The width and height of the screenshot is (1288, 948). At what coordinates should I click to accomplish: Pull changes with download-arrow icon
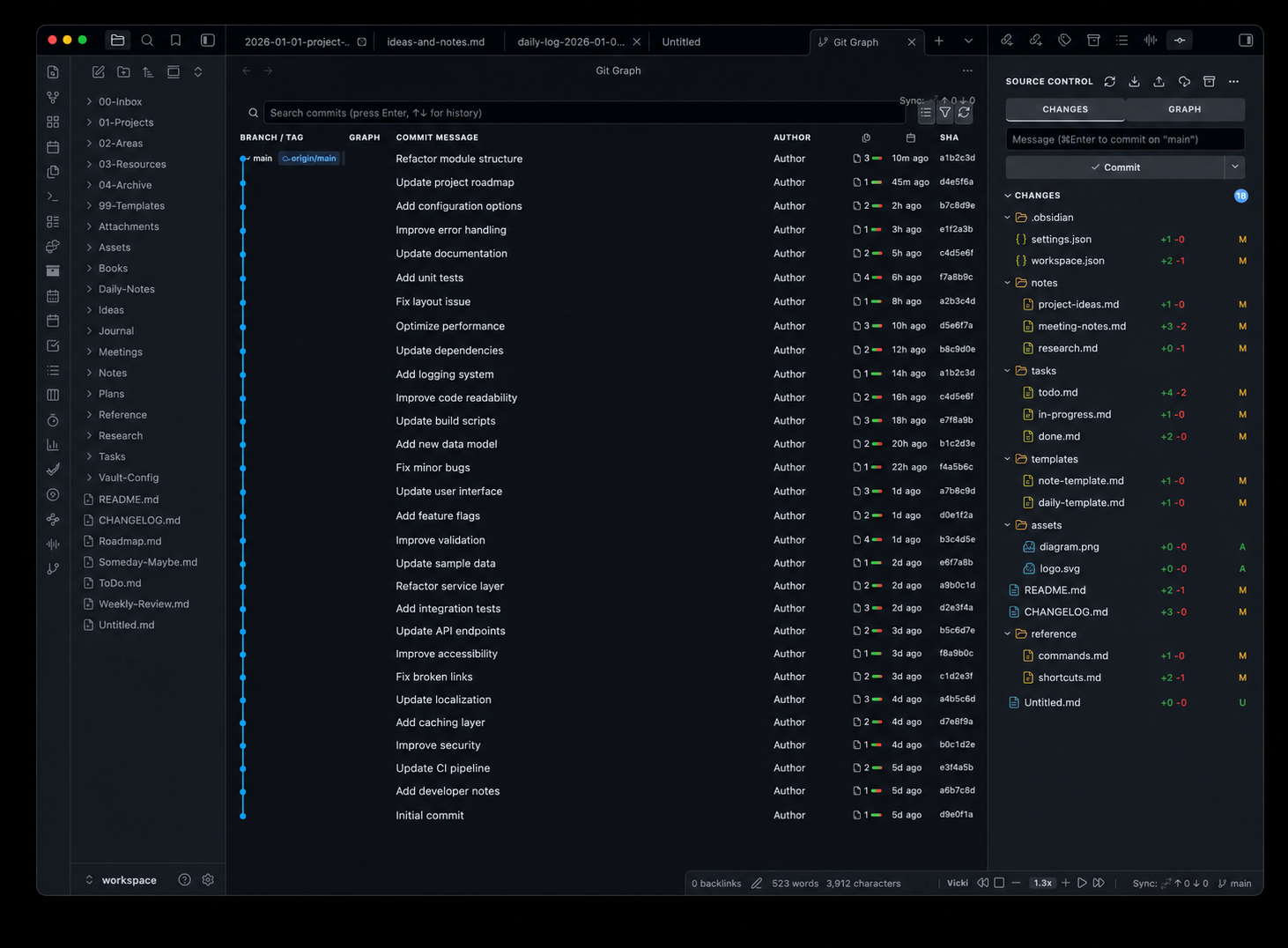pos(1135,81)
